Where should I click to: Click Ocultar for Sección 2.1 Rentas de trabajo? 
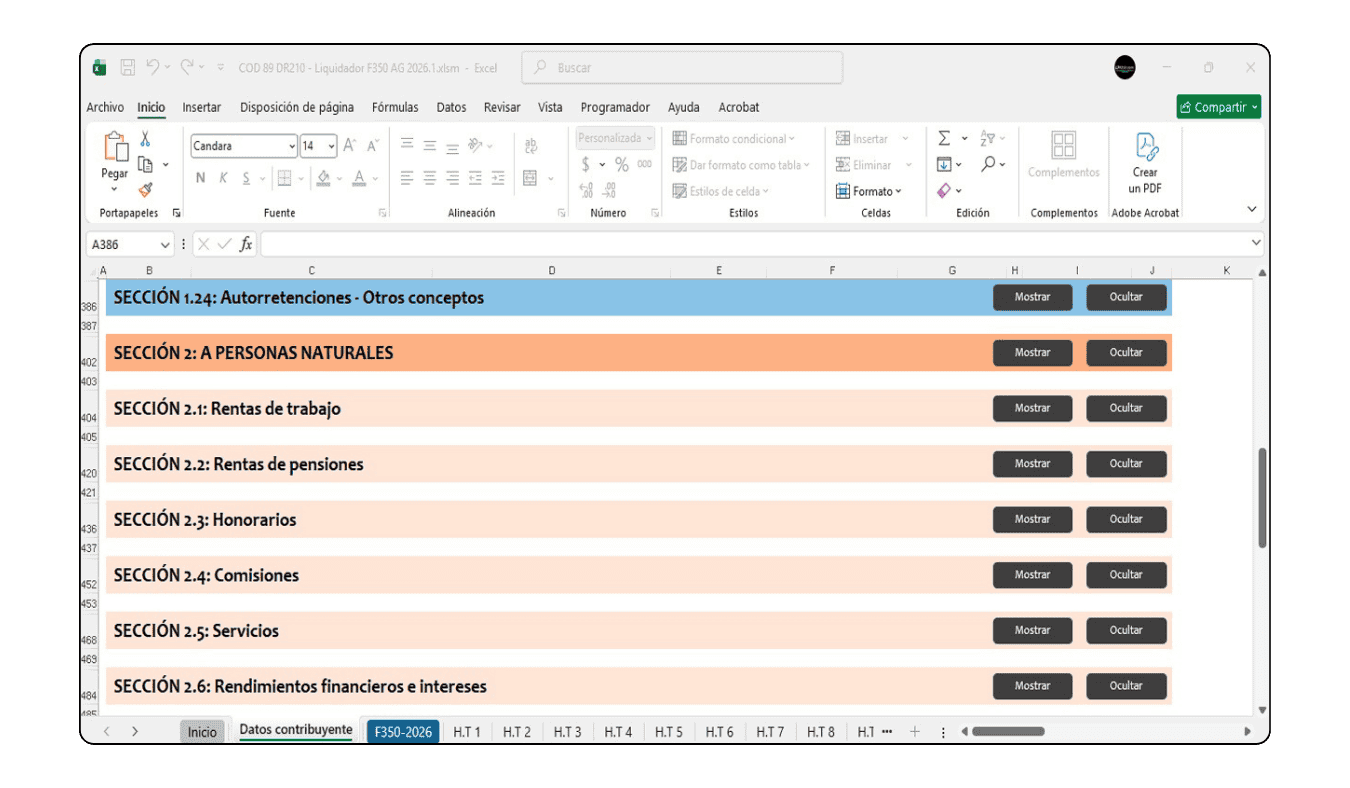(x=1126, y=408)
